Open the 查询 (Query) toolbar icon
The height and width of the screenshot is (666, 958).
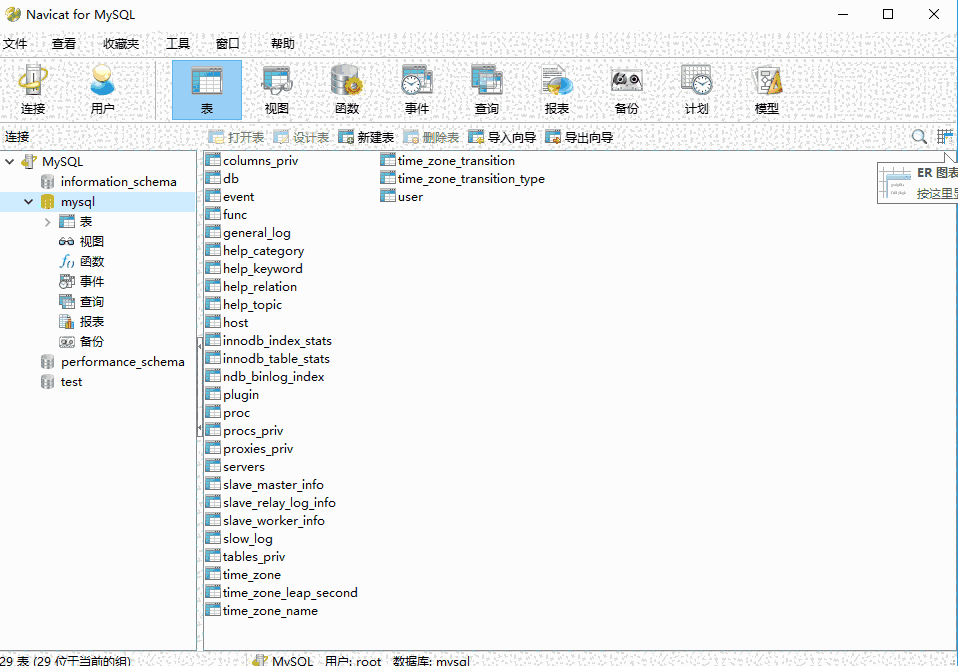click(x=486, y=89)
